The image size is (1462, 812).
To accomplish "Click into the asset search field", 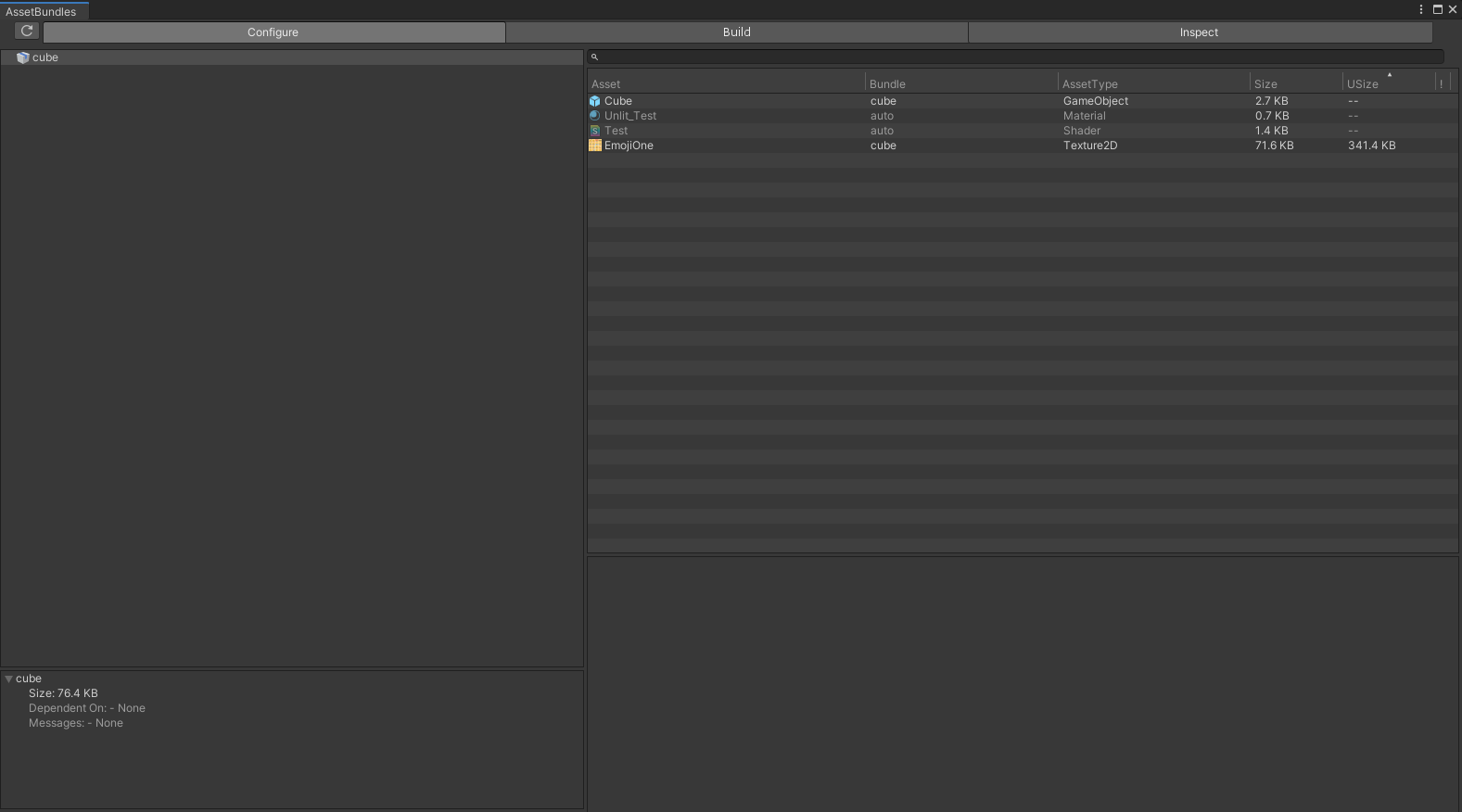I will click(x=1020, y=57).
